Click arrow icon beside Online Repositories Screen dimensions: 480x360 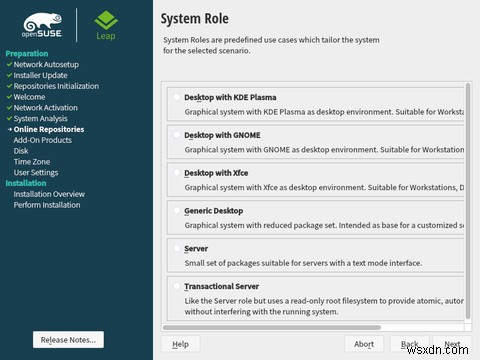pyautogui.click(x=10, y=129)
